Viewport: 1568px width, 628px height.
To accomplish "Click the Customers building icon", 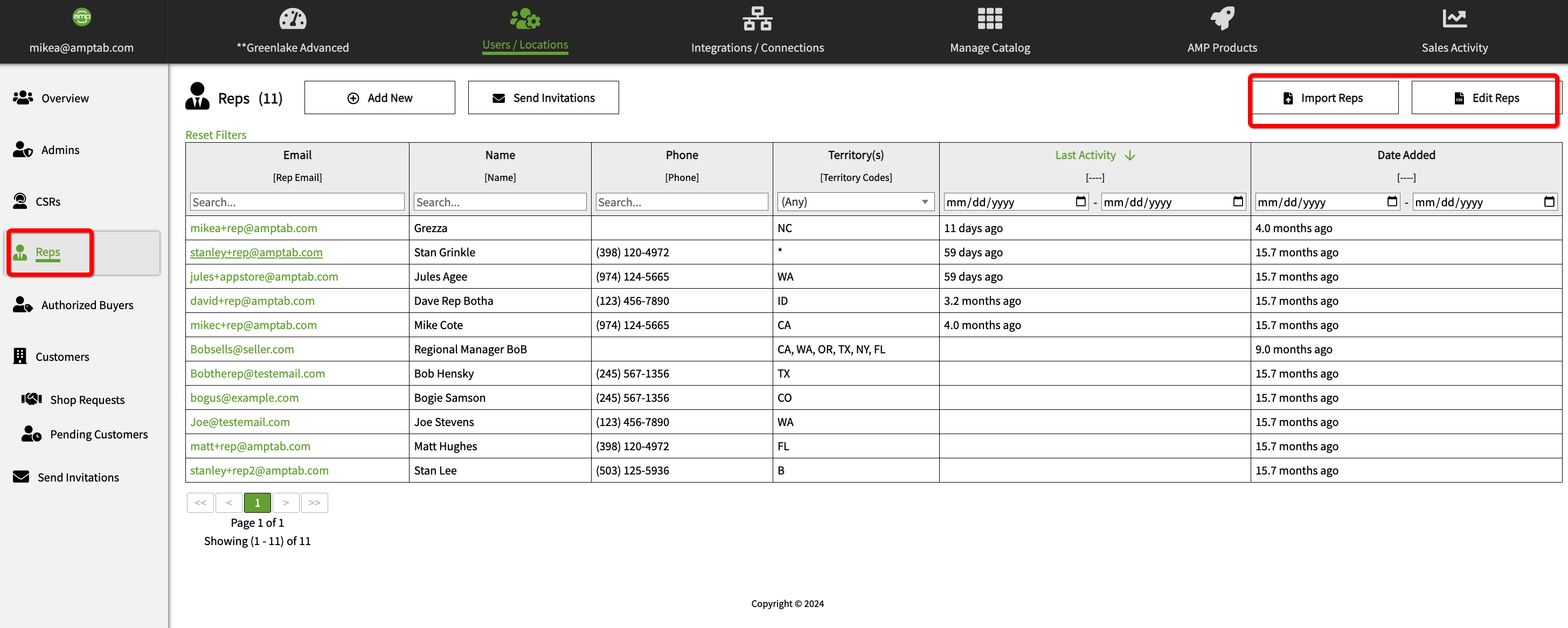I will 20,356.
